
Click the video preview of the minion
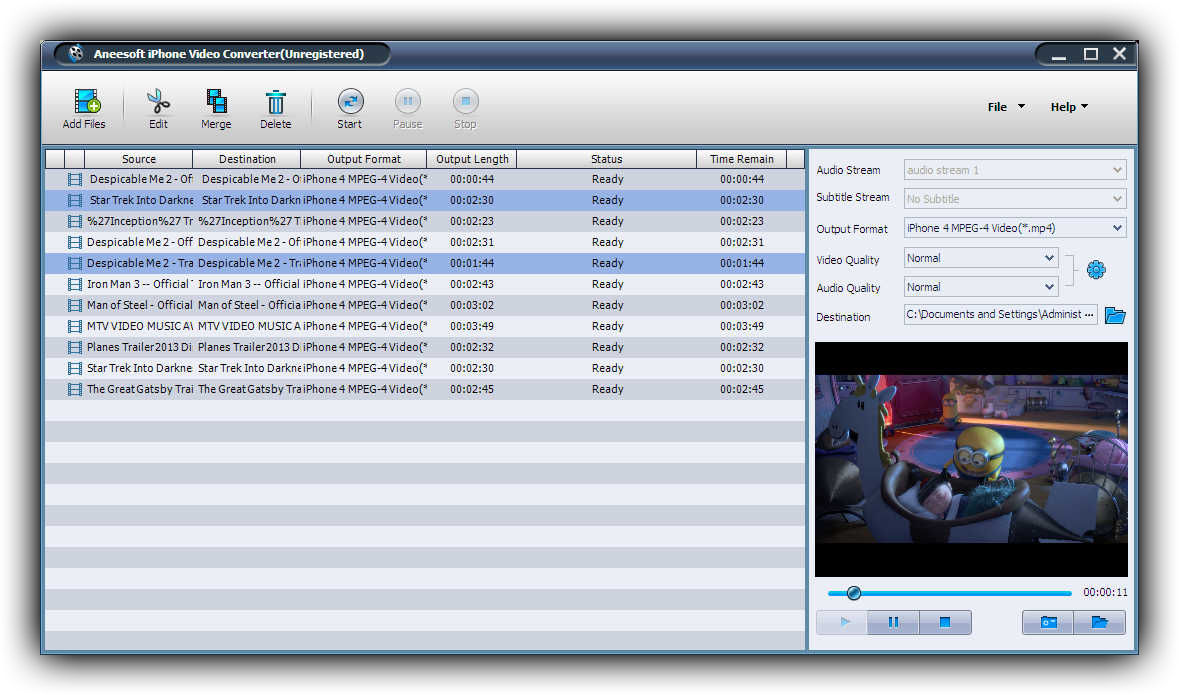tap(971, 460)
